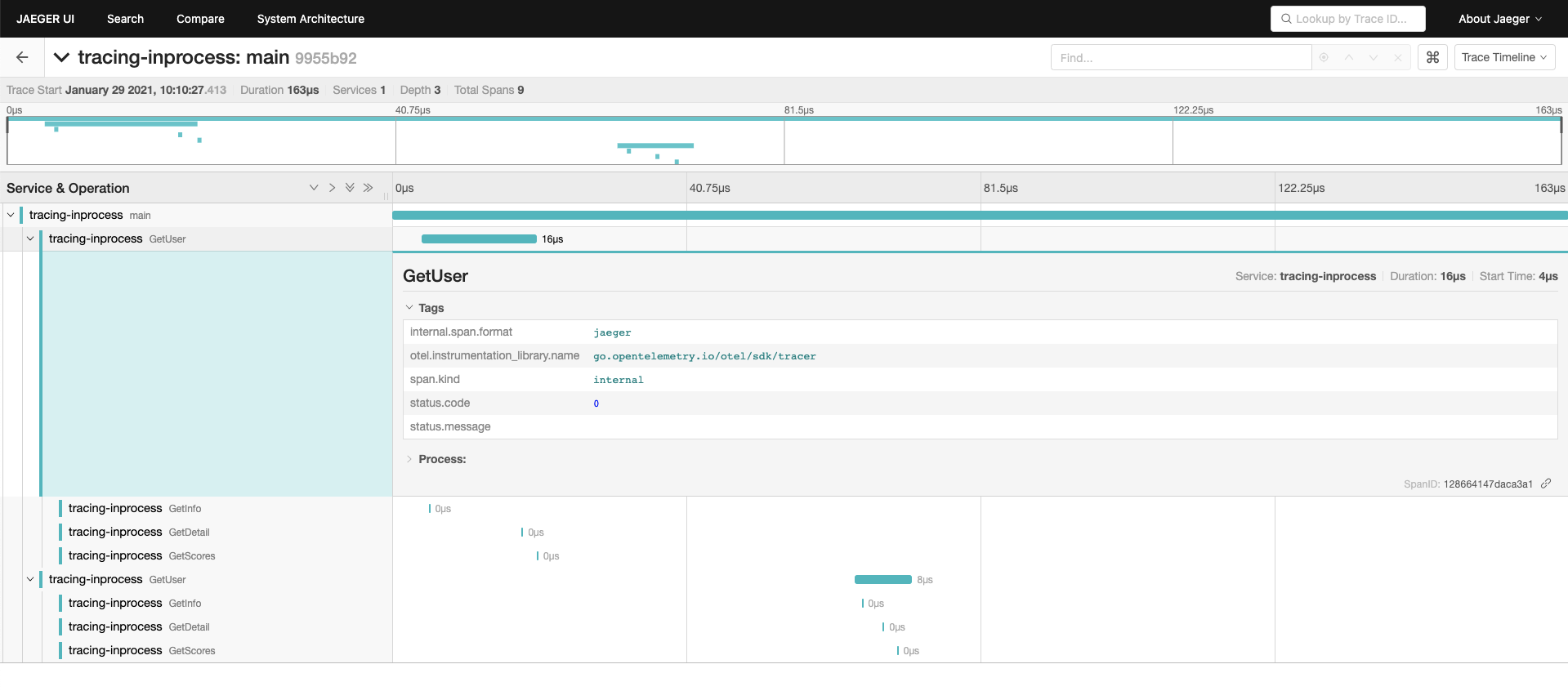Click the 8µs GetUser span bar
This screenshot has width=1568, height=691.
882,579
